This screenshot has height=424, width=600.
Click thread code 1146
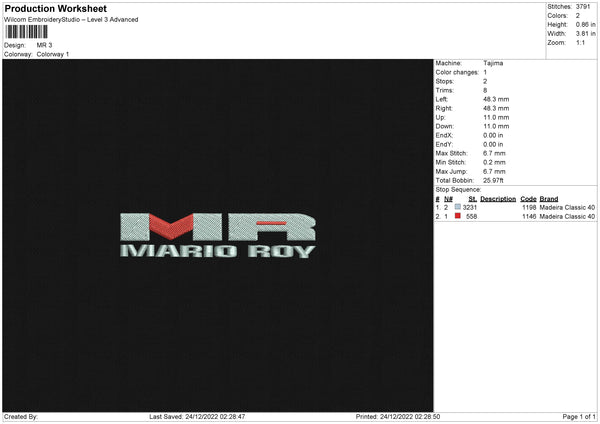529,217
